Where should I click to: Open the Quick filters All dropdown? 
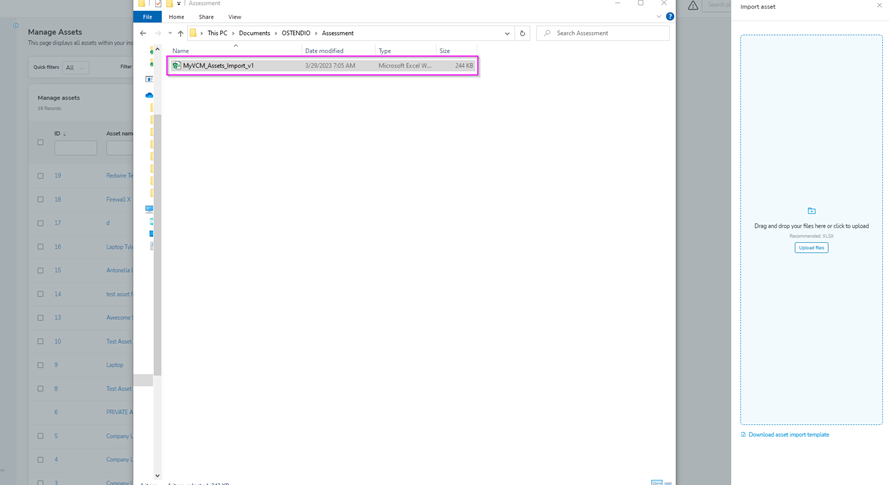tap(75, 68)
